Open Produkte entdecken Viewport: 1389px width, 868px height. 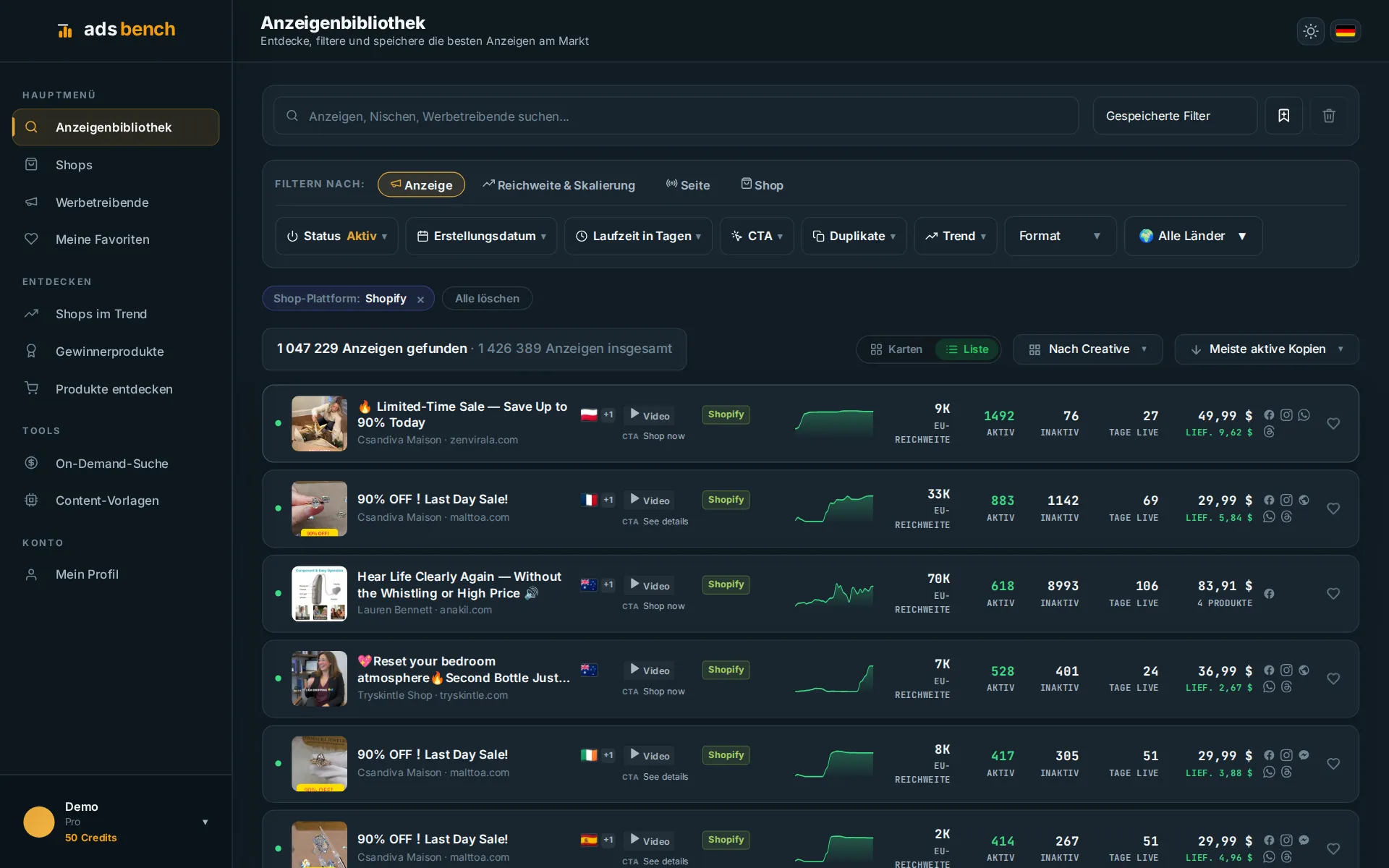(116, 389)
